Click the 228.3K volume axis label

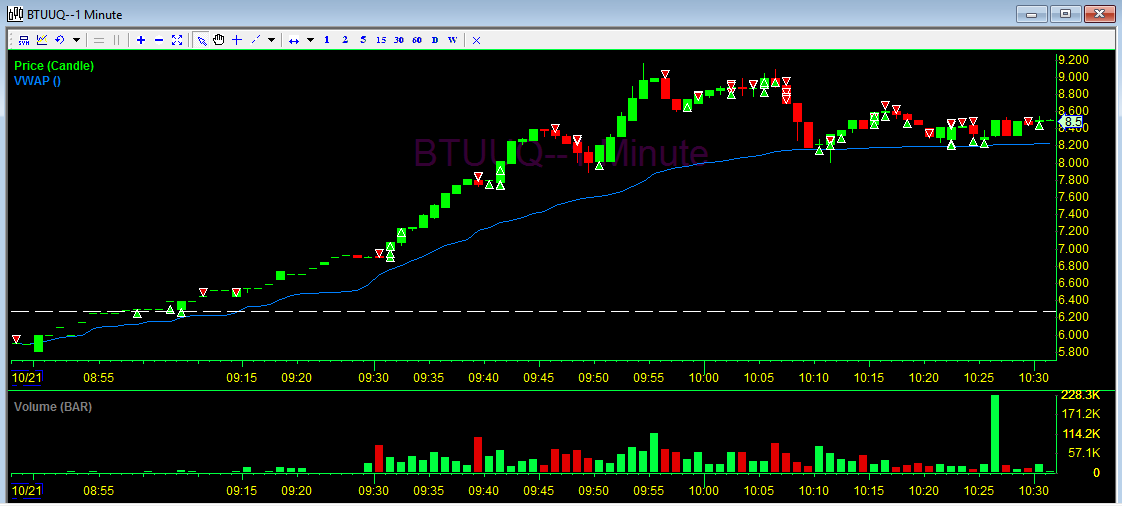point(1082,395)
